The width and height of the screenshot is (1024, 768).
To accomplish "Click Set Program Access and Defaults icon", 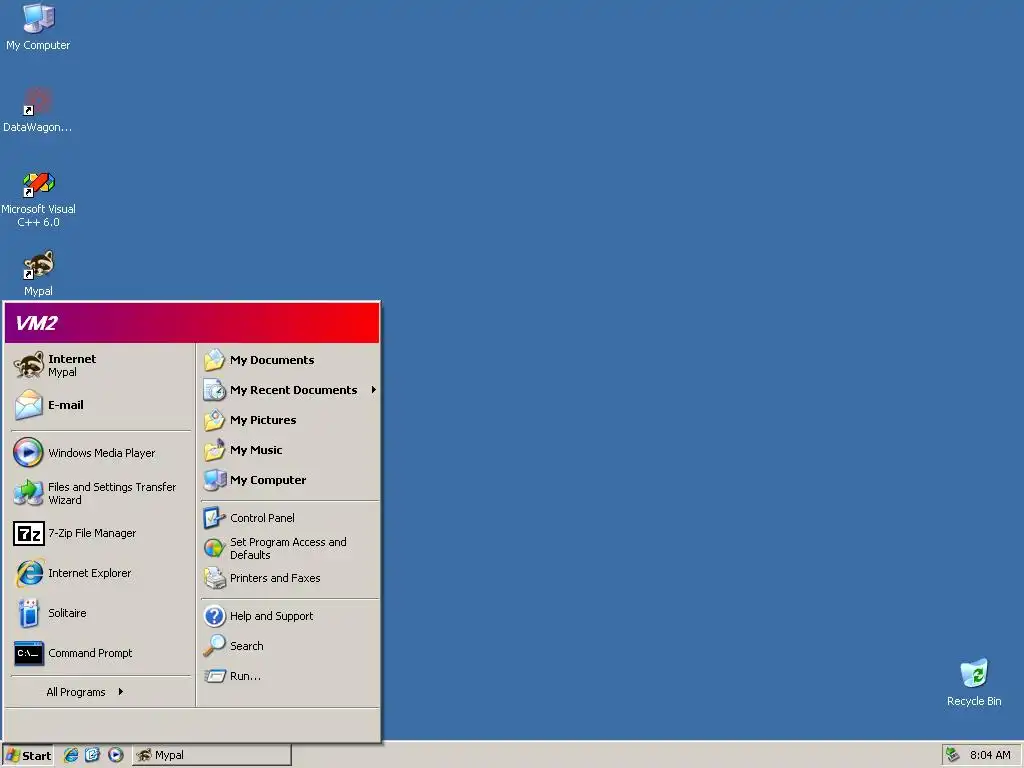I will pos(214,548).
